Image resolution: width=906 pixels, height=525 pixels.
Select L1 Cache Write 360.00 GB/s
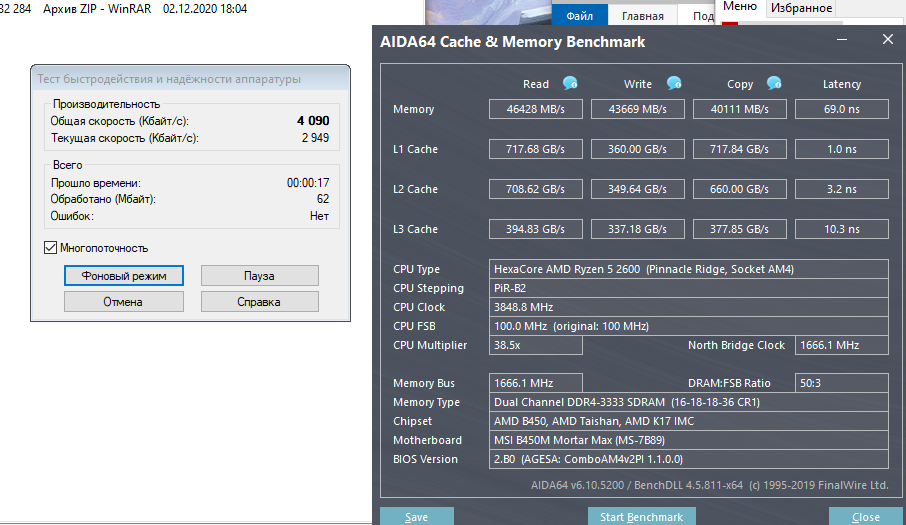point(637,149)
